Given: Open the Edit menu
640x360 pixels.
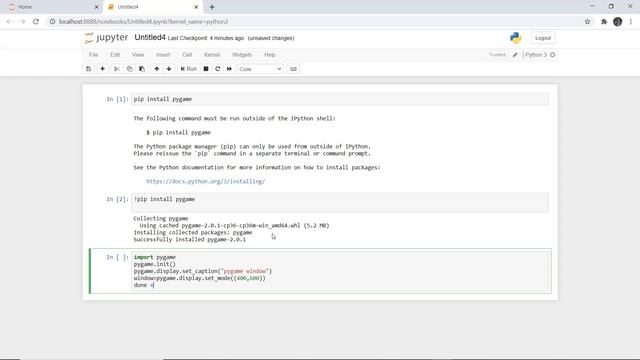Looking at the screenshot, I should [x=115, y=55].
